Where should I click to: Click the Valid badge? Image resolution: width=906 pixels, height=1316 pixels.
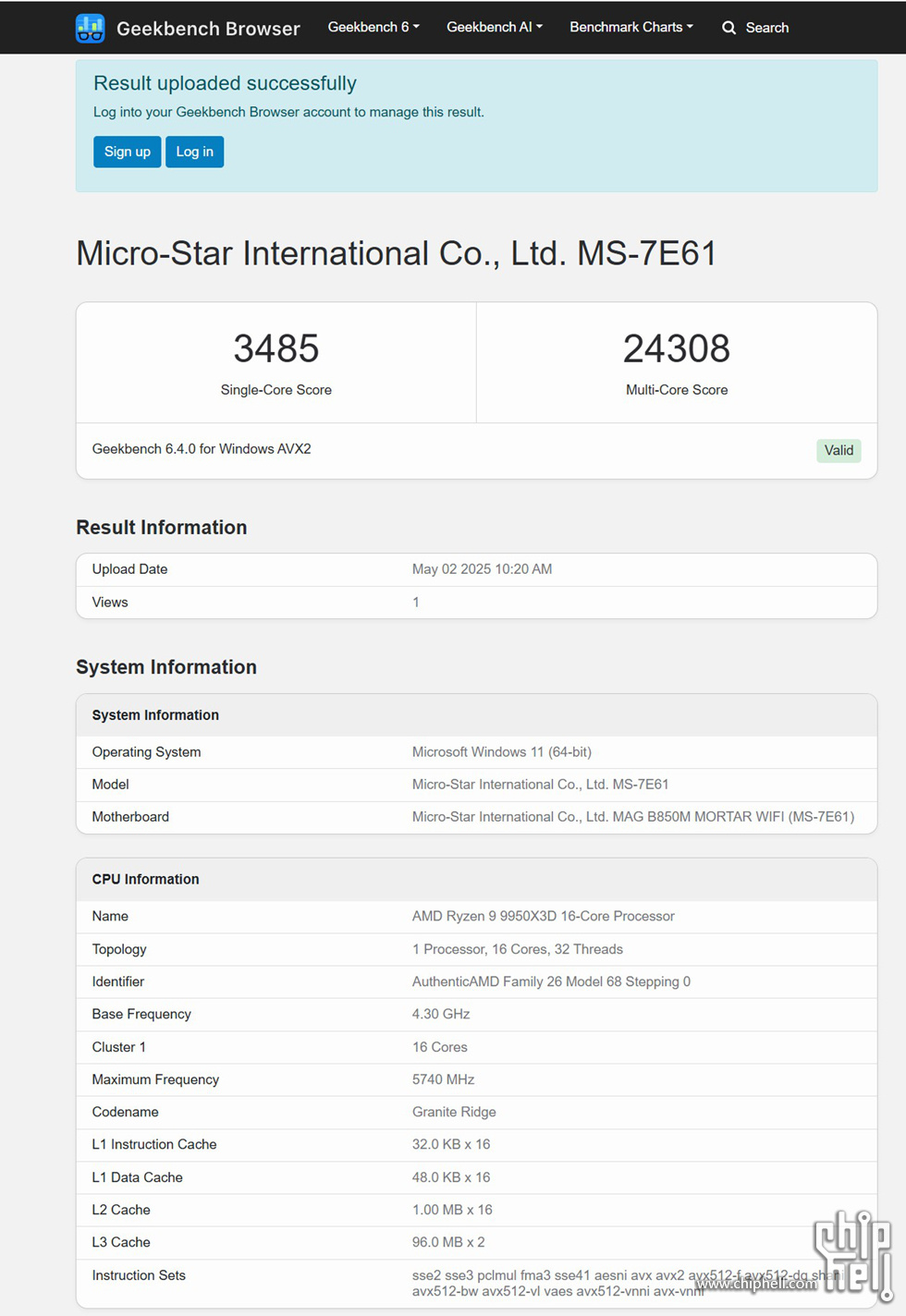(839, 450)
